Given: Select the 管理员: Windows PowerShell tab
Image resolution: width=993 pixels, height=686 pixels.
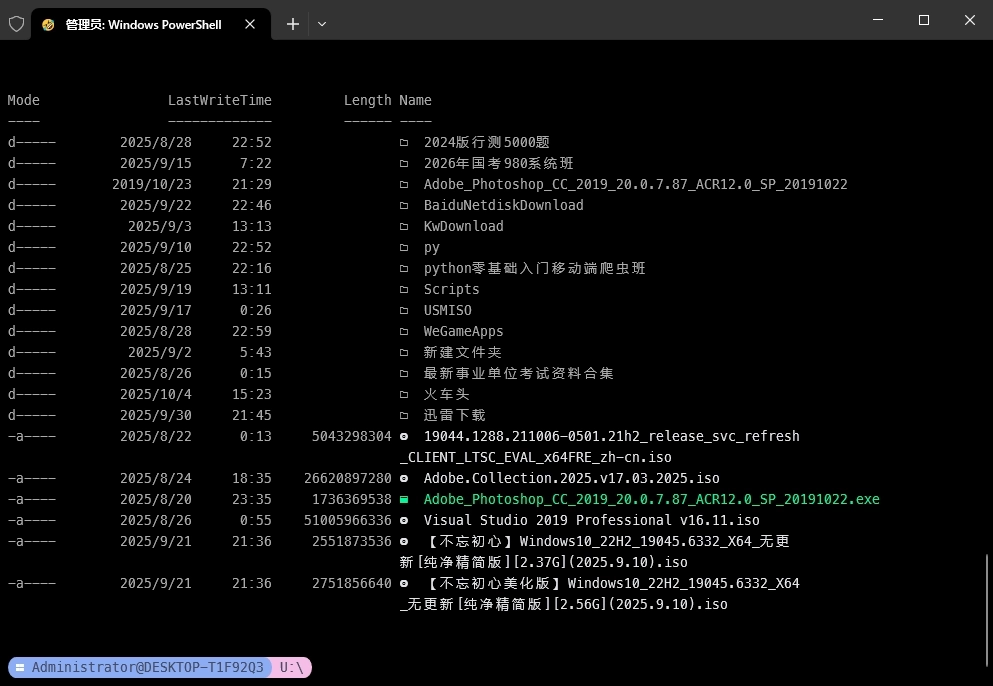Looking at the screenshot, I should coord(140,23).
